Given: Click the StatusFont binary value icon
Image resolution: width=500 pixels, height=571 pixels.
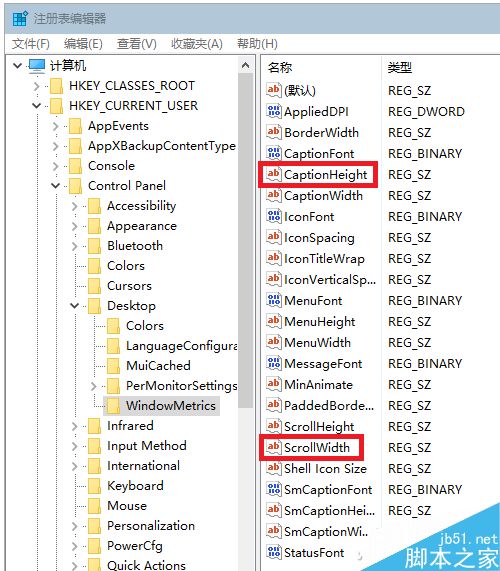Looking at the screenshot, I should tap(273, 552).
